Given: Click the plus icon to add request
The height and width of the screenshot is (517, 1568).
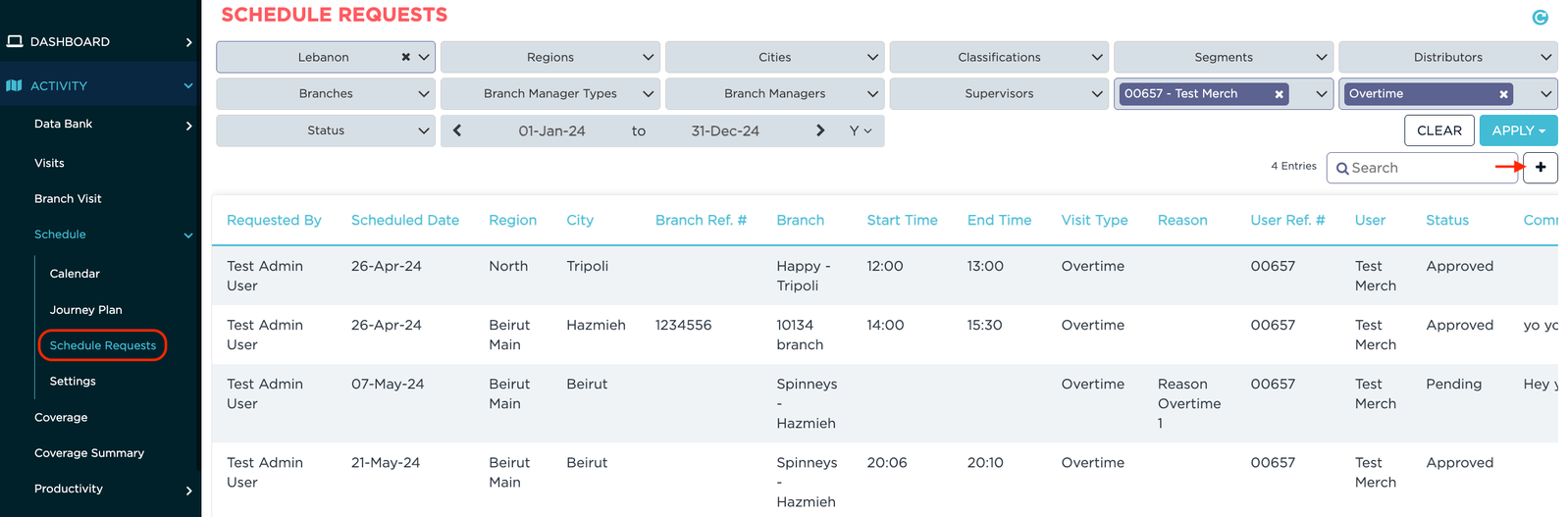Looking at the screenshot, I should pos(1541,168).
